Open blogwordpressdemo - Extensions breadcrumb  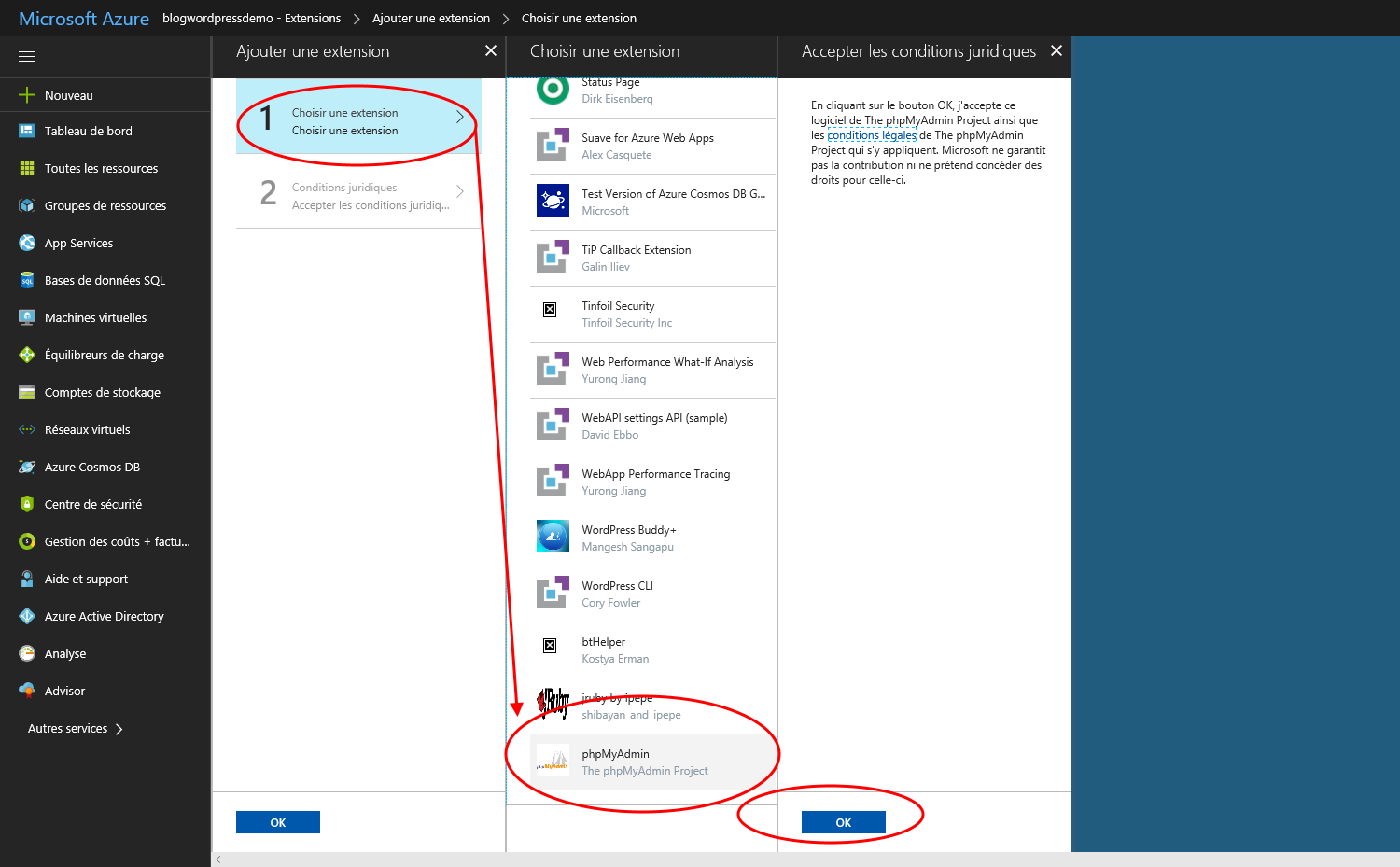[251, 18]
